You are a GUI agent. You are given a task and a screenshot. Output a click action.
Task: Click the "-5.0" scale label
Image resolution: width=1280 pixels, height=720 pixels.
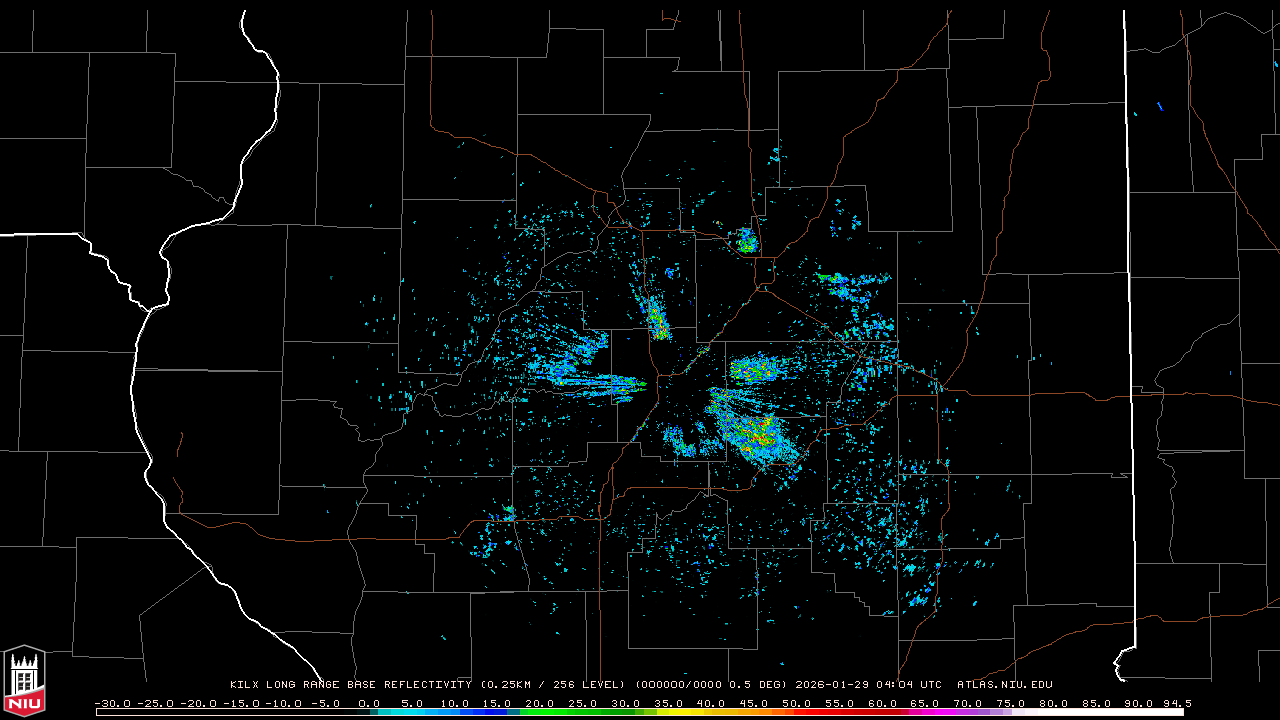(x=325, y=703)
